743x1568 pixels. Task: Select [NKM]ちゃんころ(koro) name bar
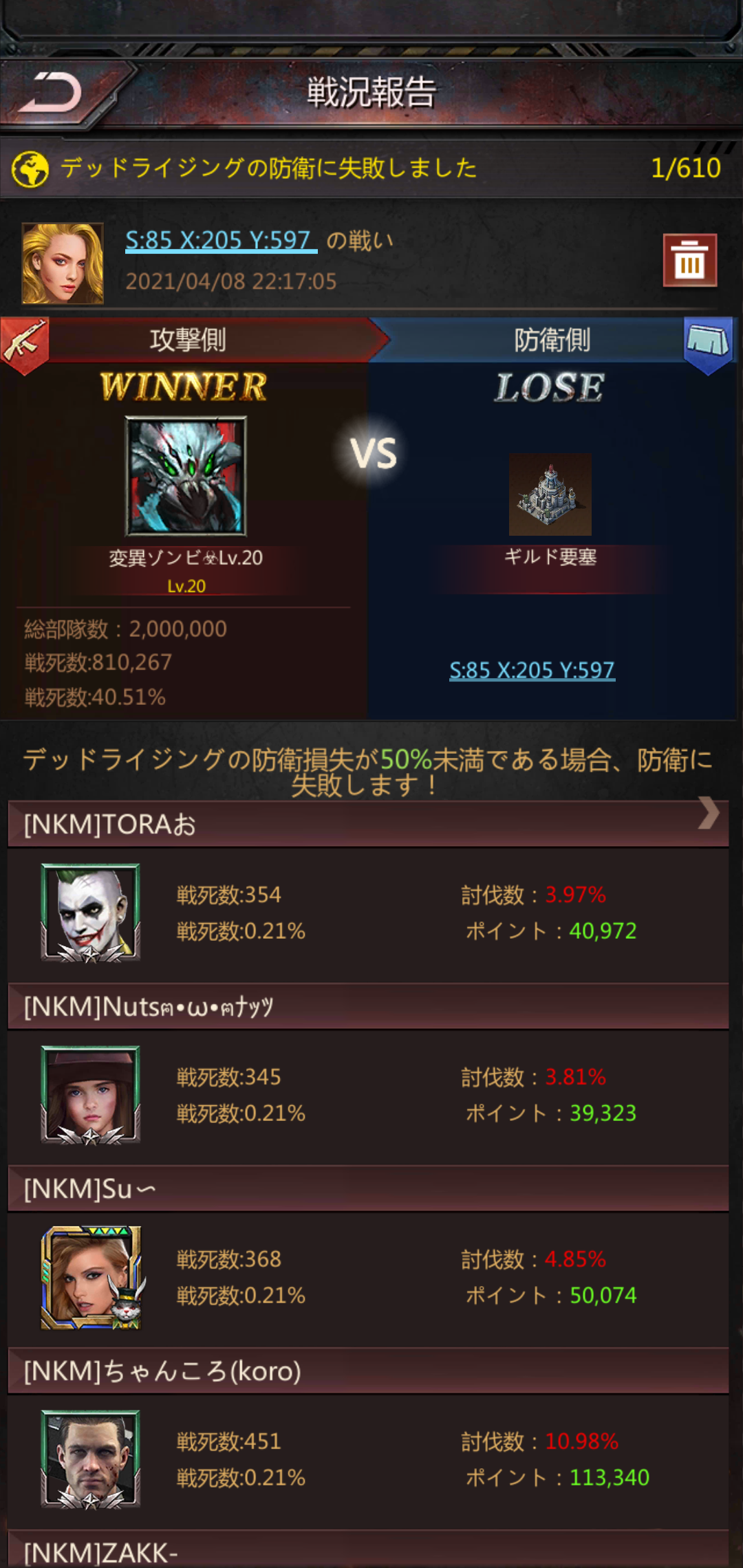click(x=368, y=1371)
